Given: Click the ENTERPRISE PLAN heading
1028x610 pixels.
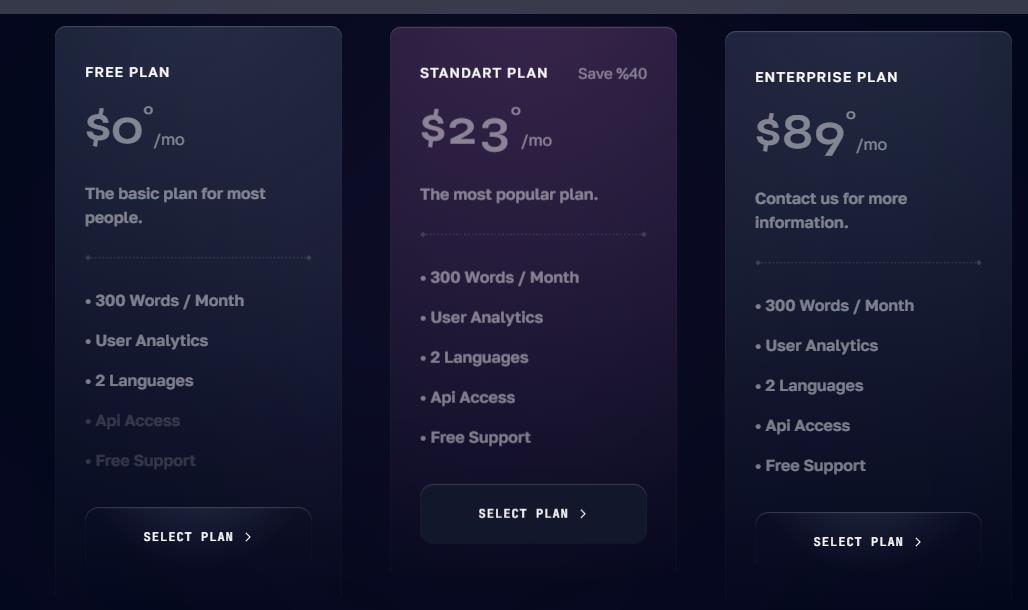Looking at the screenshot, I should tap(826, 77).
